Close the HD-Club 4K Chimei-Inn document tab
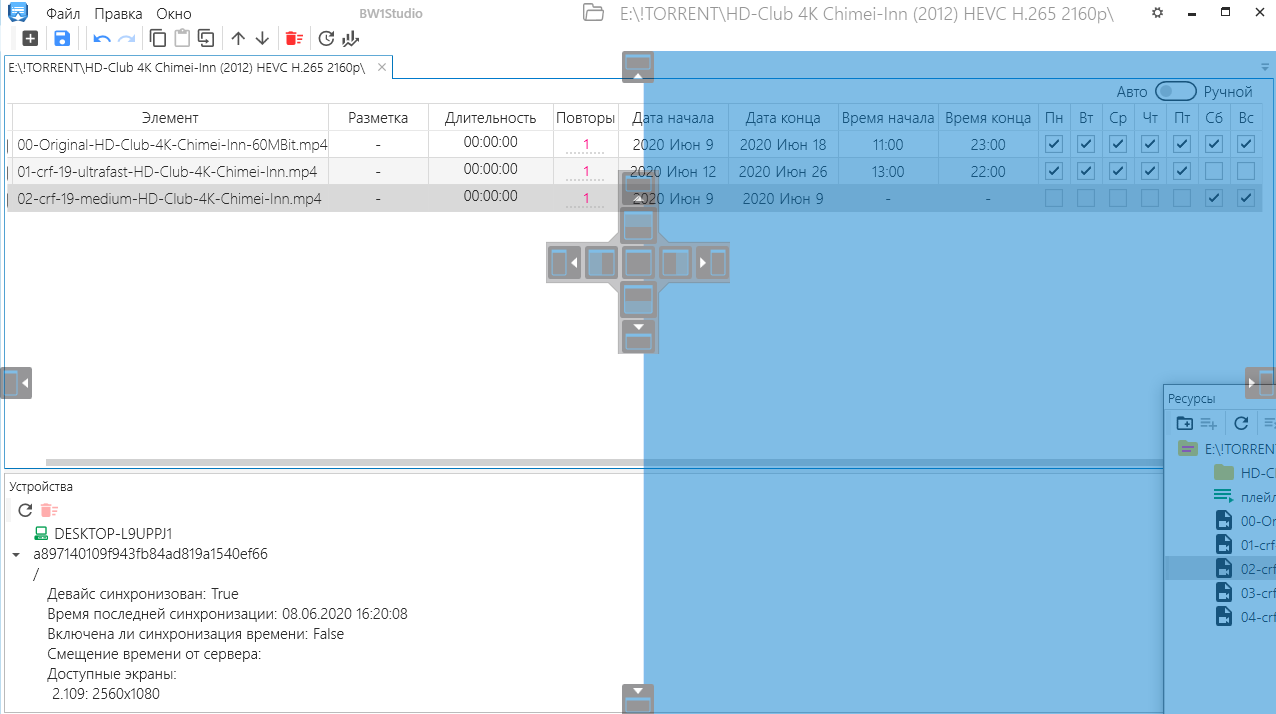The image size is (1276, 714). pos(381,67)
